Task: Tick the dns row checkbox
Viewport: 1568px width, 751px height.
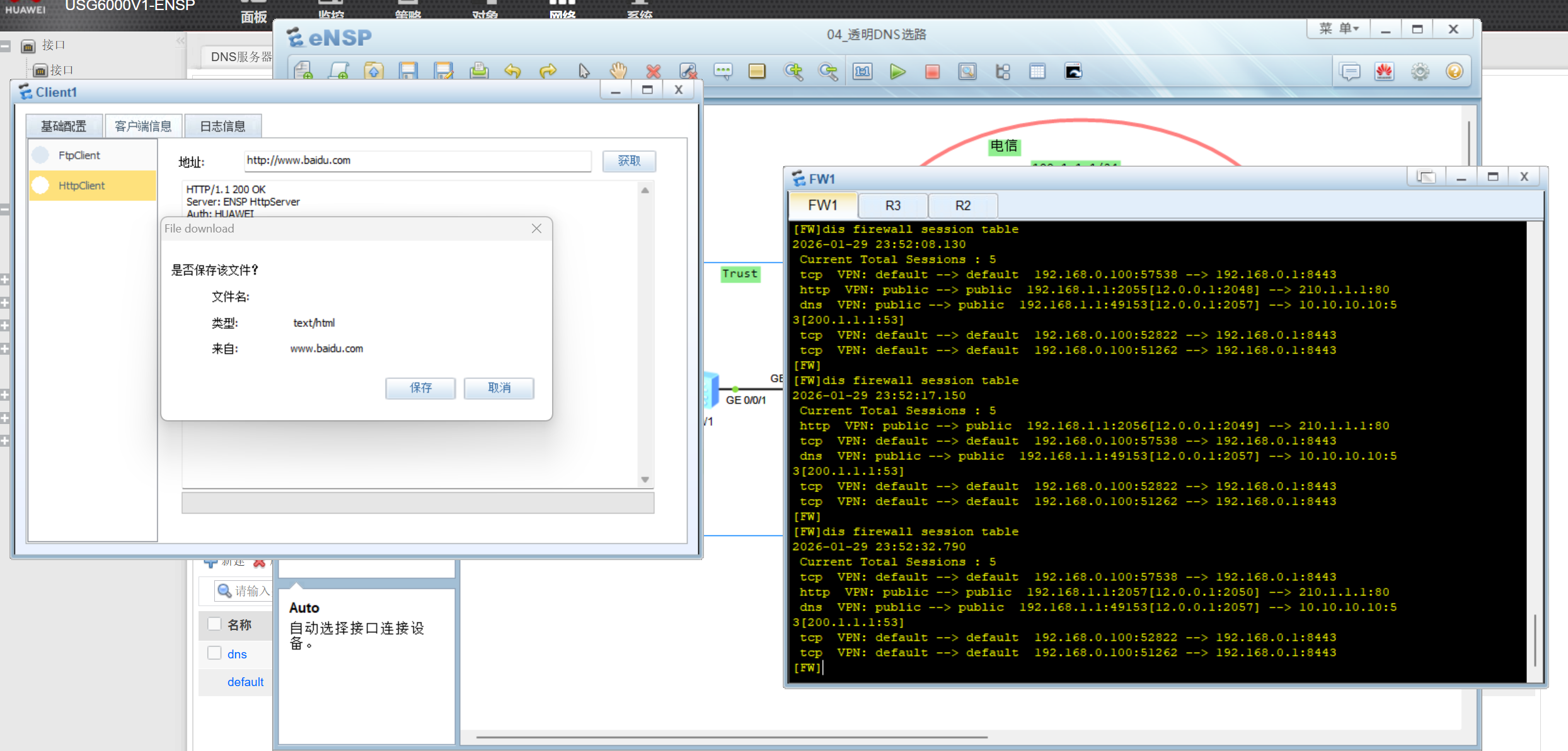Action: click(214, 653)
